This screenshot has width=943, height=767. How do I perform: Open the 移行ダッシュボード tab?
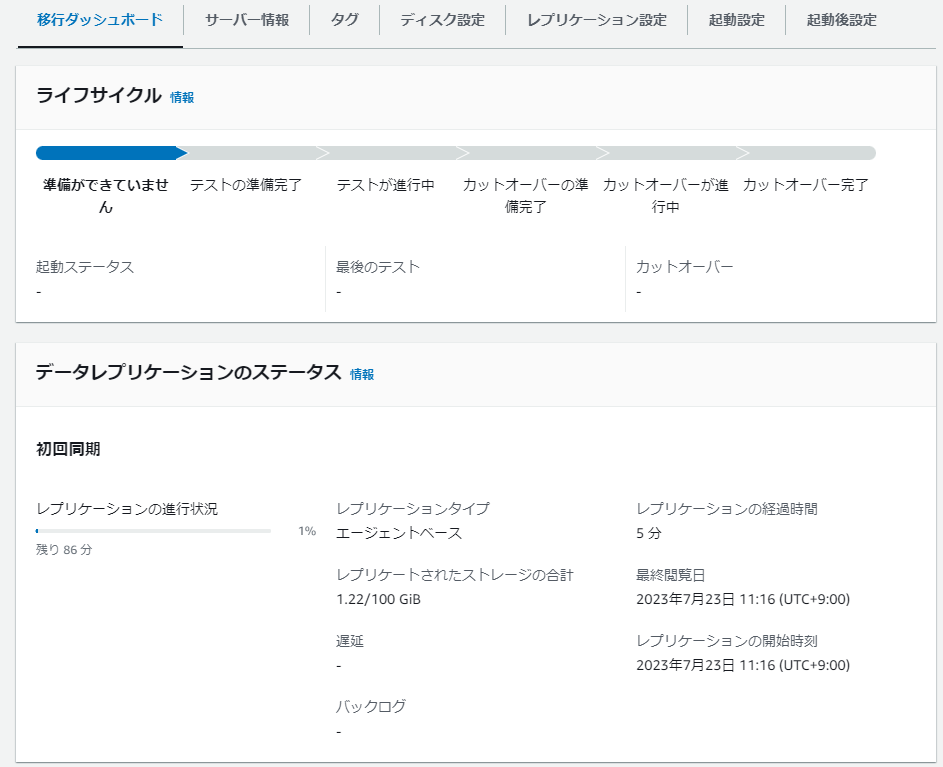100,20
